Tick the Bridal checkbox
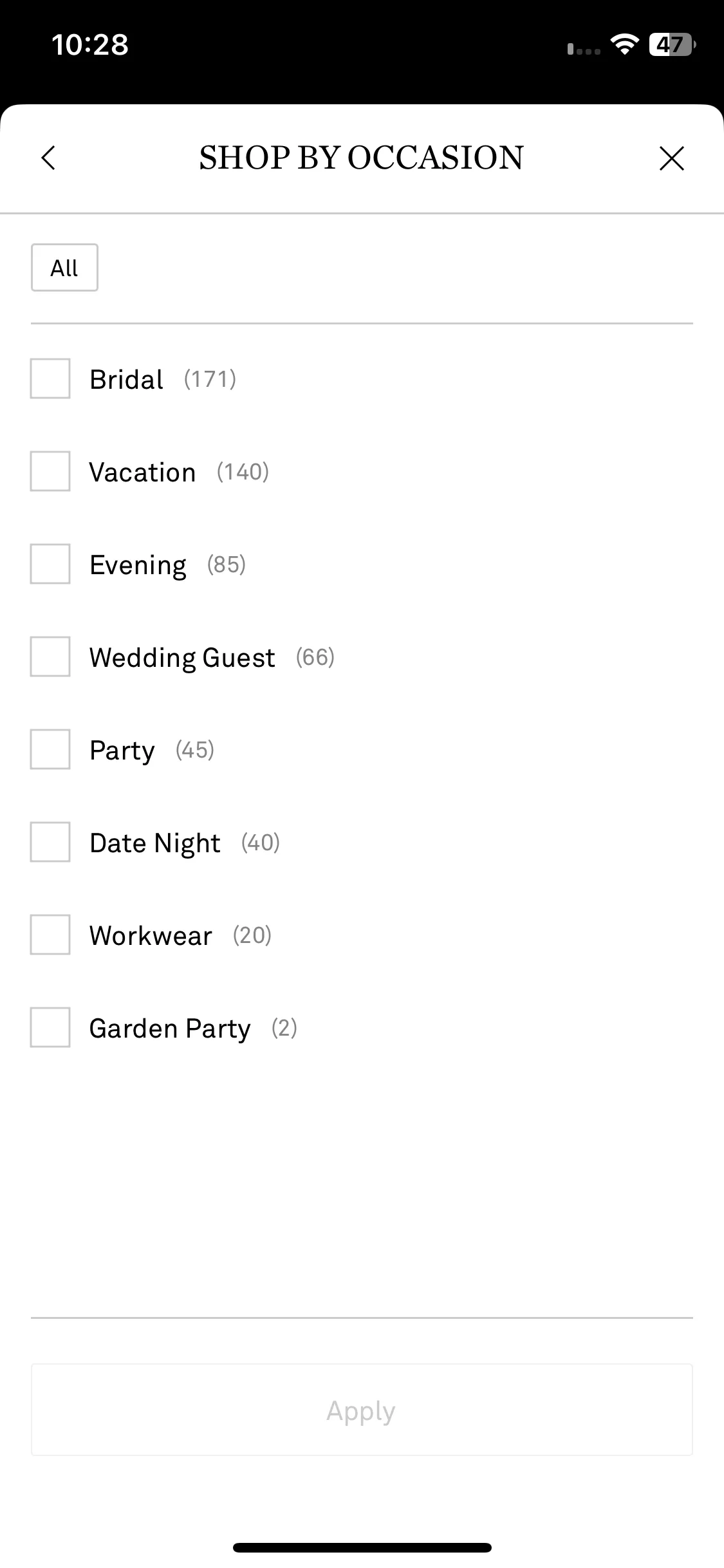The width and height of the screenshot is (724, 1568). [50, 378]
